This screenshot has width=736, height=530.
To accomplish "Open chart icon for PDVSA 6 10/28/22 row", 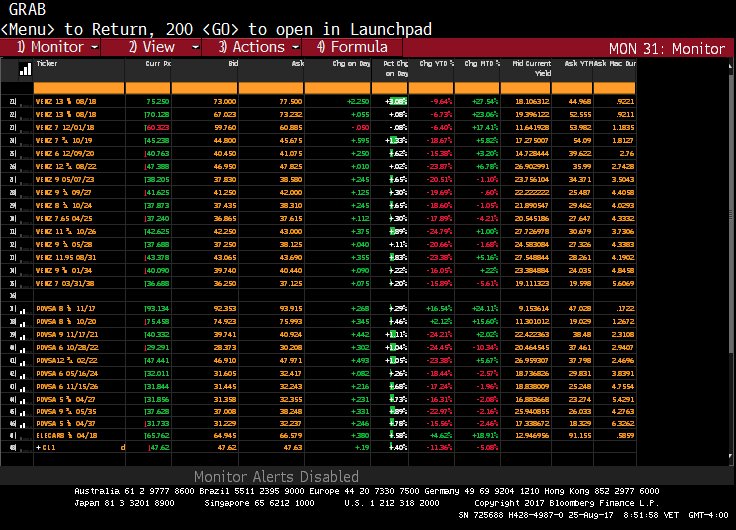I will pyautogui.click(x=23, y=349).
